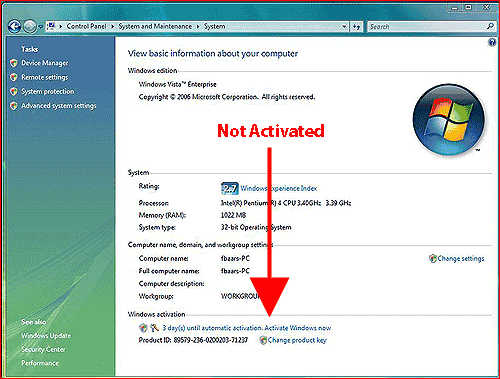Image resolution: width=500 pixels, height=379 pixels.
Task: Click inside the Search field
Action: click(x=427, y=27)
